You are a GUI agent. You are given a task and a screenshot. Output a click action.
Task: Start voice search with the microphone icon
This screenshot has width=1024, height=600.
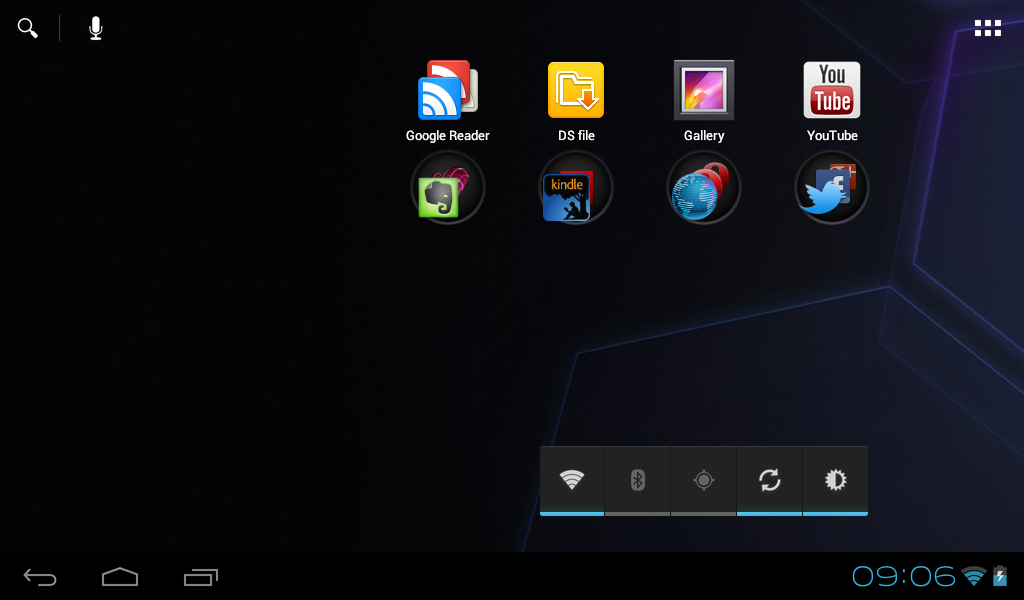click(95, 27)
